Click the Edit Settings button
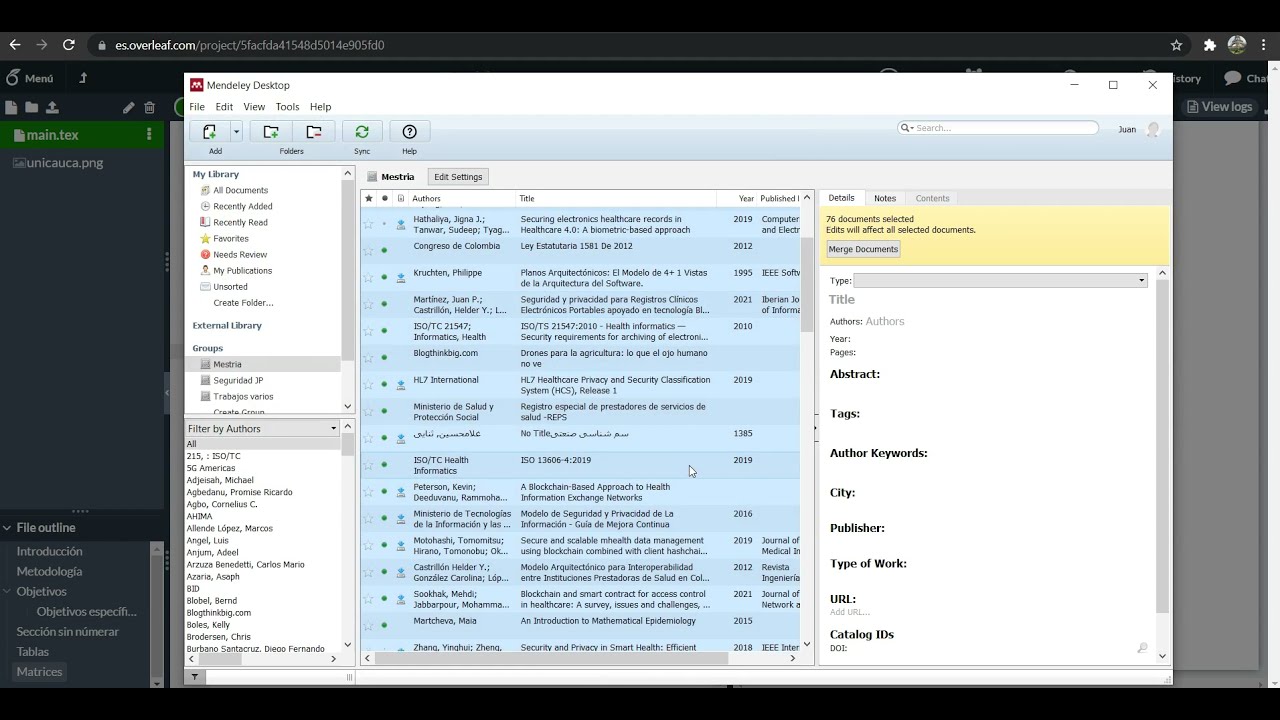The height and width of the screenshot is (720, 1280). (x=458, y=177)
